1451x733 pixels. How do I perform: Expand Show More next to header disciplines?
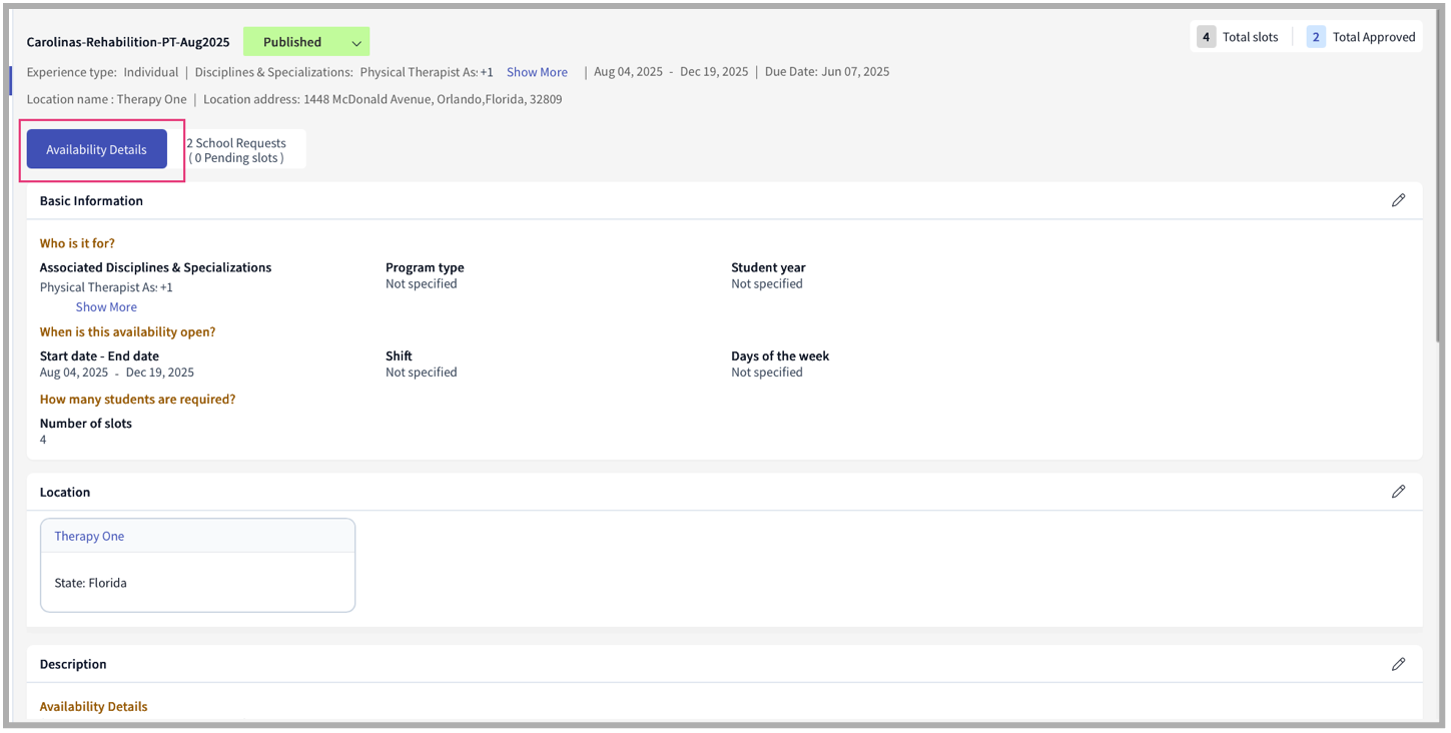point(537,72)
